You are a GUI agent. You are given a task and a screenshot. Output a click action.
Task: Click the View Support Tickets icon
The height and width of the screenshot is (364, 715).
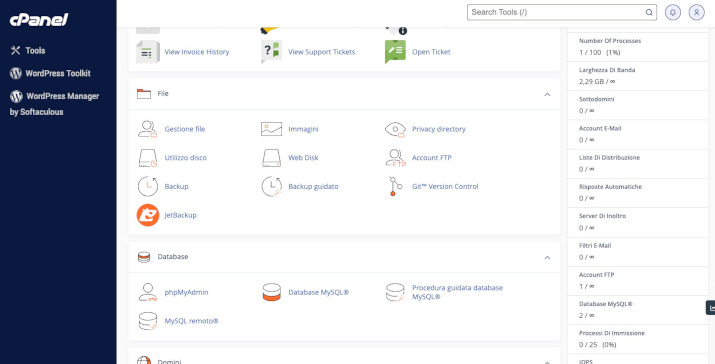coord(271,52)
